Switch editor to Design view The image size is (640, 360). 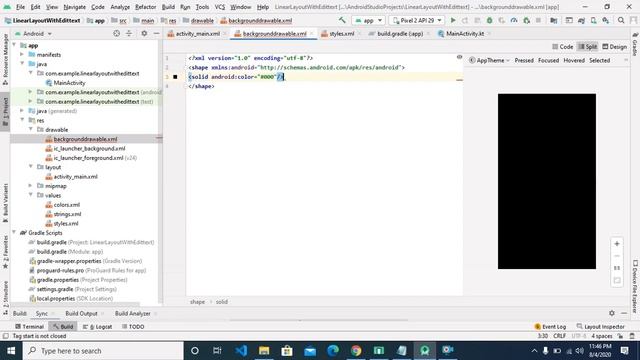[614, 47]
